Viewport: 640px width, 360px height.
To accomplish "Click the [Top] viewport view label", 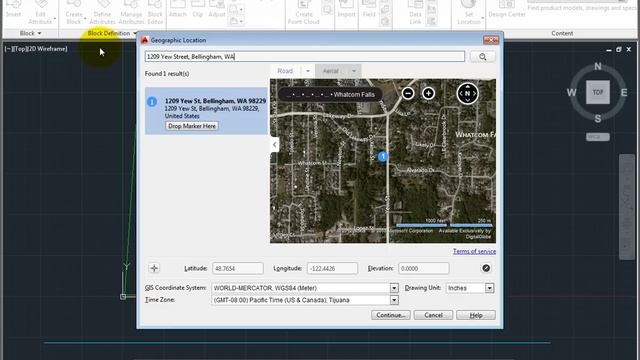I will (19, 49).
